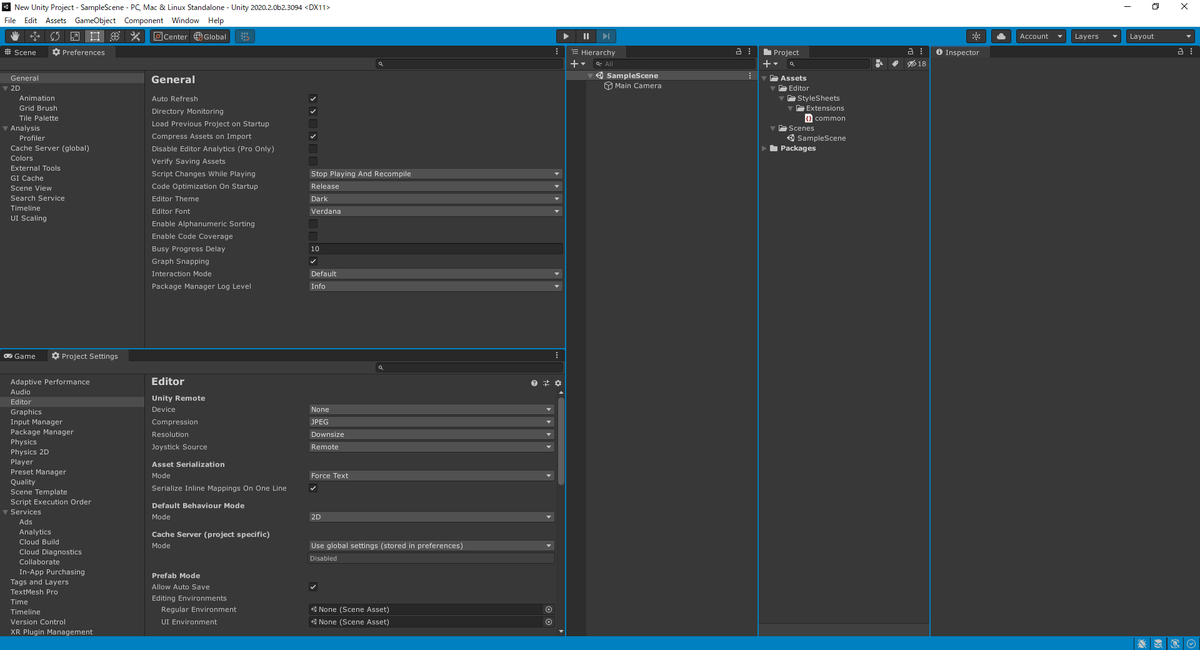This screenshot has height=650, width=1200.
Task: Select the combined Transform tool
Action: point(115,36)
